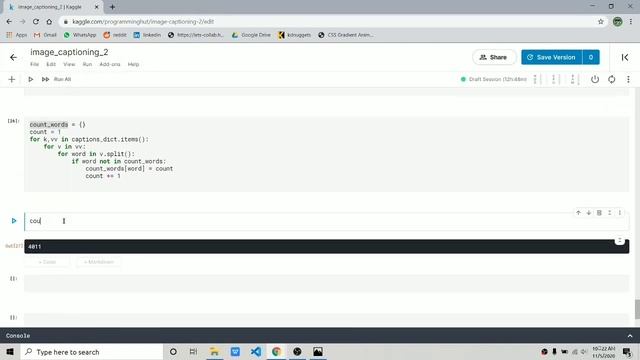Viewport: 640px width, 360px height.
Task: Add a new cell with plus icon
Action: click(x=11, y=79)
